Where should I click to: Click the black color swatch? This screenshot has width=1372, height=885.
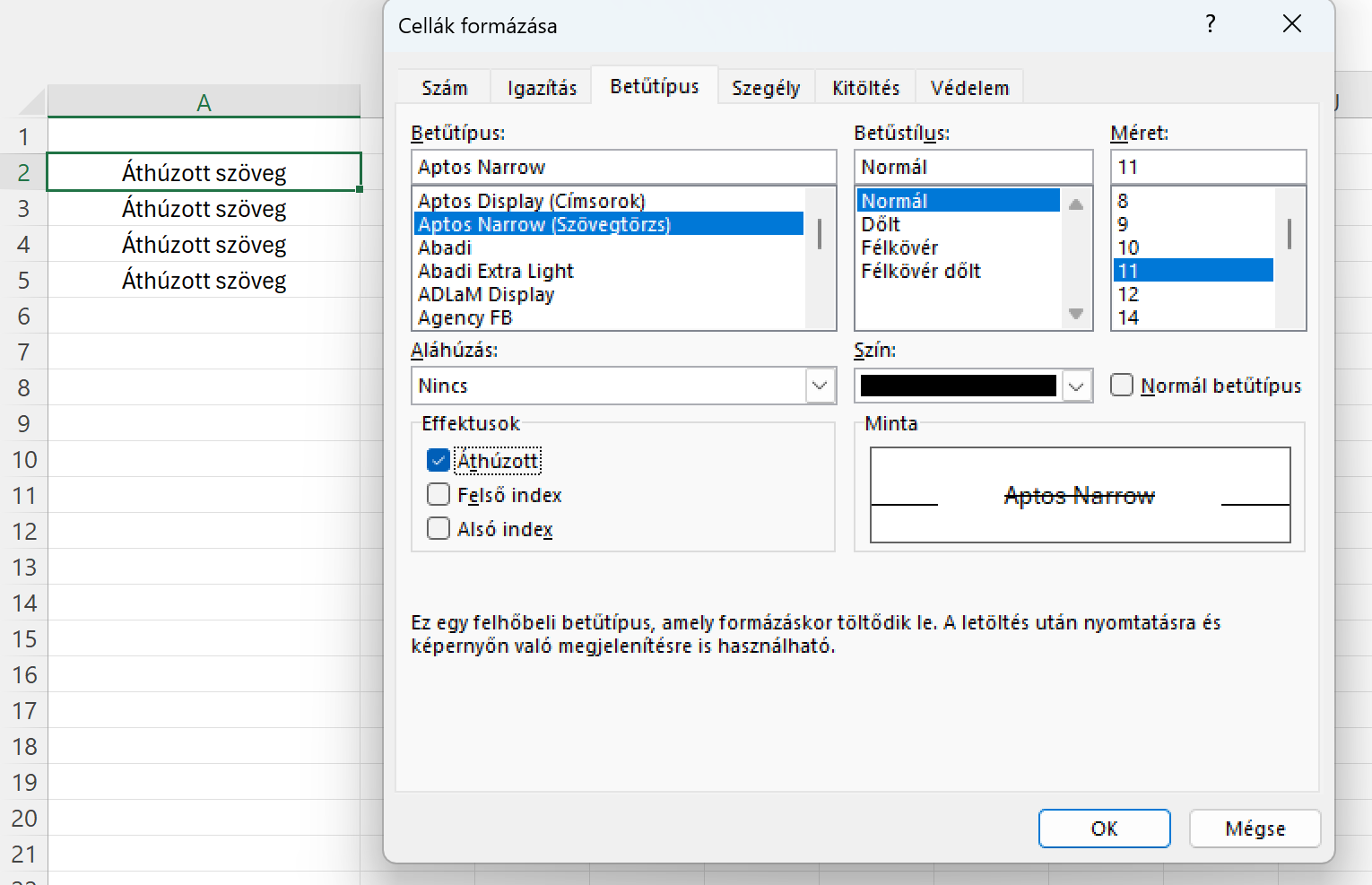pos(958,386)
